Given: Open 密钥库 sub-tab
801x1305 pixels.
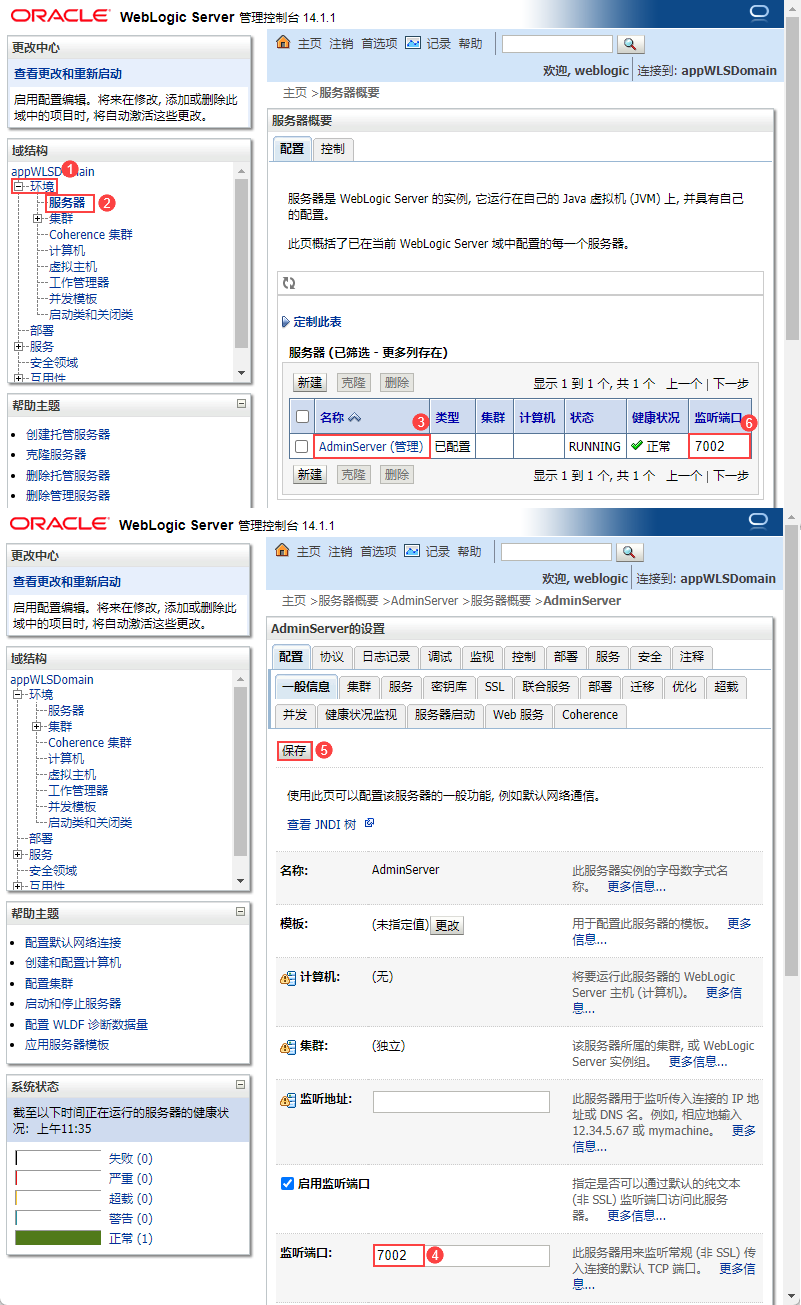Looking at the screenshot, I should (x=449, y=687).
